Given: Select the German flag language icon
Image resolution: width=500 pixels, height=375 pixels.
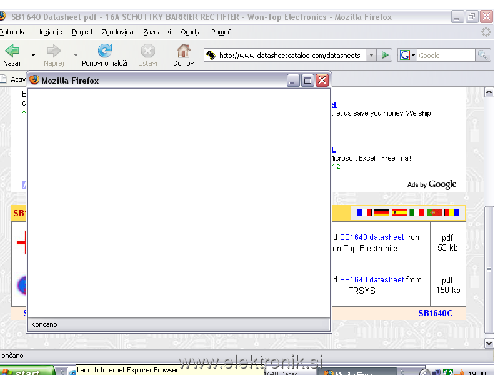Looking at the screenshot, I should tap(381, 212).
